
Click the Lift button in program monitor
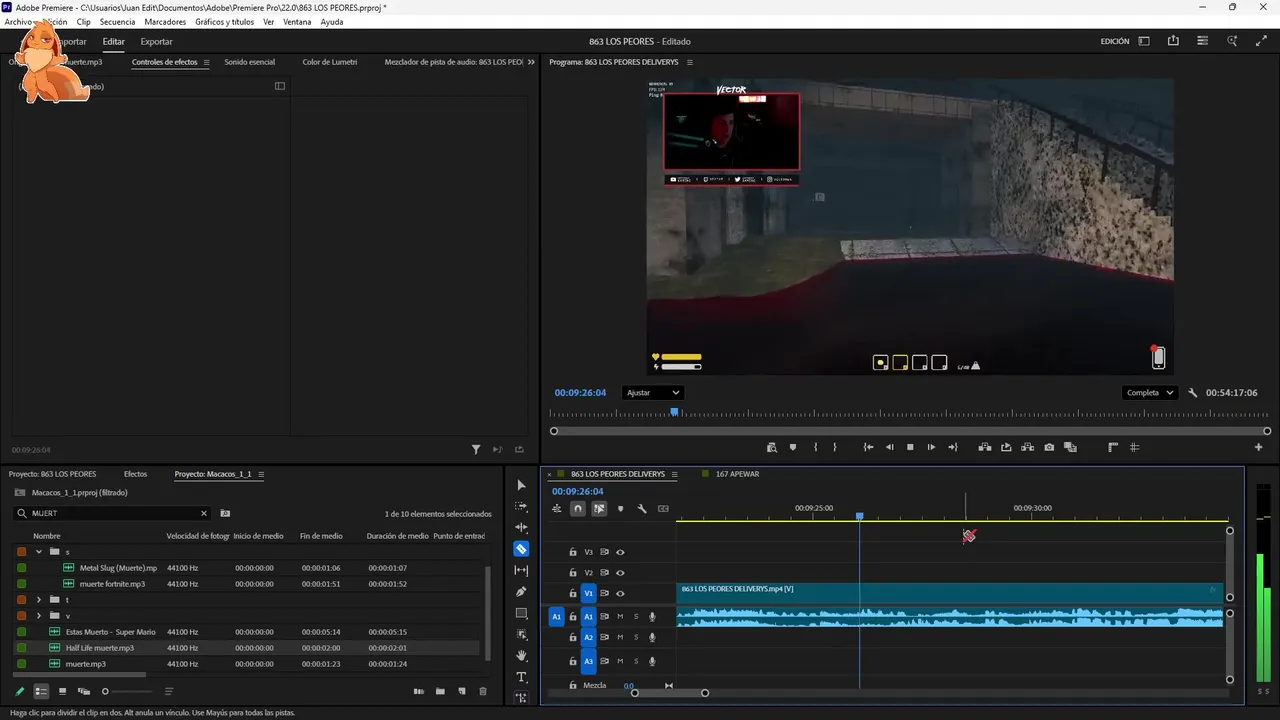tap(985, 447)
